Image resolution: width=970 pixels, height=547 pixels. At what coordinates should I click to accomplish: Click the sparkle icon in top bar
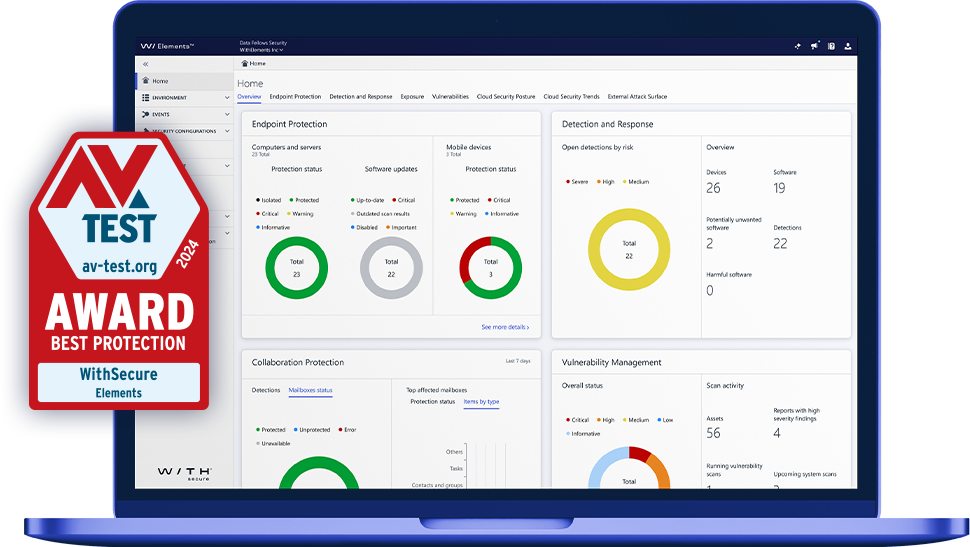coord(798,45)
